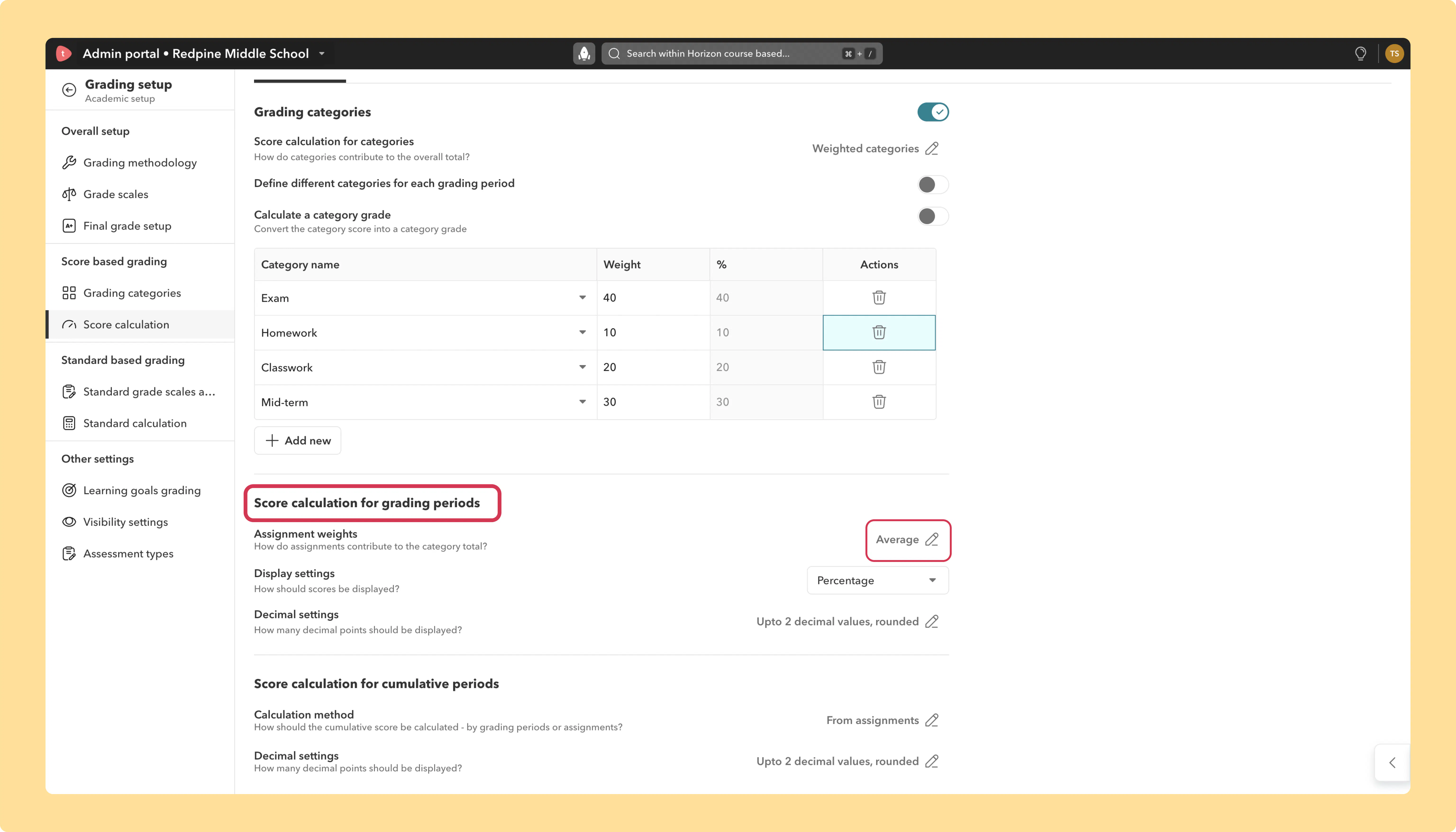Edit cumulative period decimal settings pencil
Screen dimensions: 1456x832
pyautogui.click(x=932, y=762)
